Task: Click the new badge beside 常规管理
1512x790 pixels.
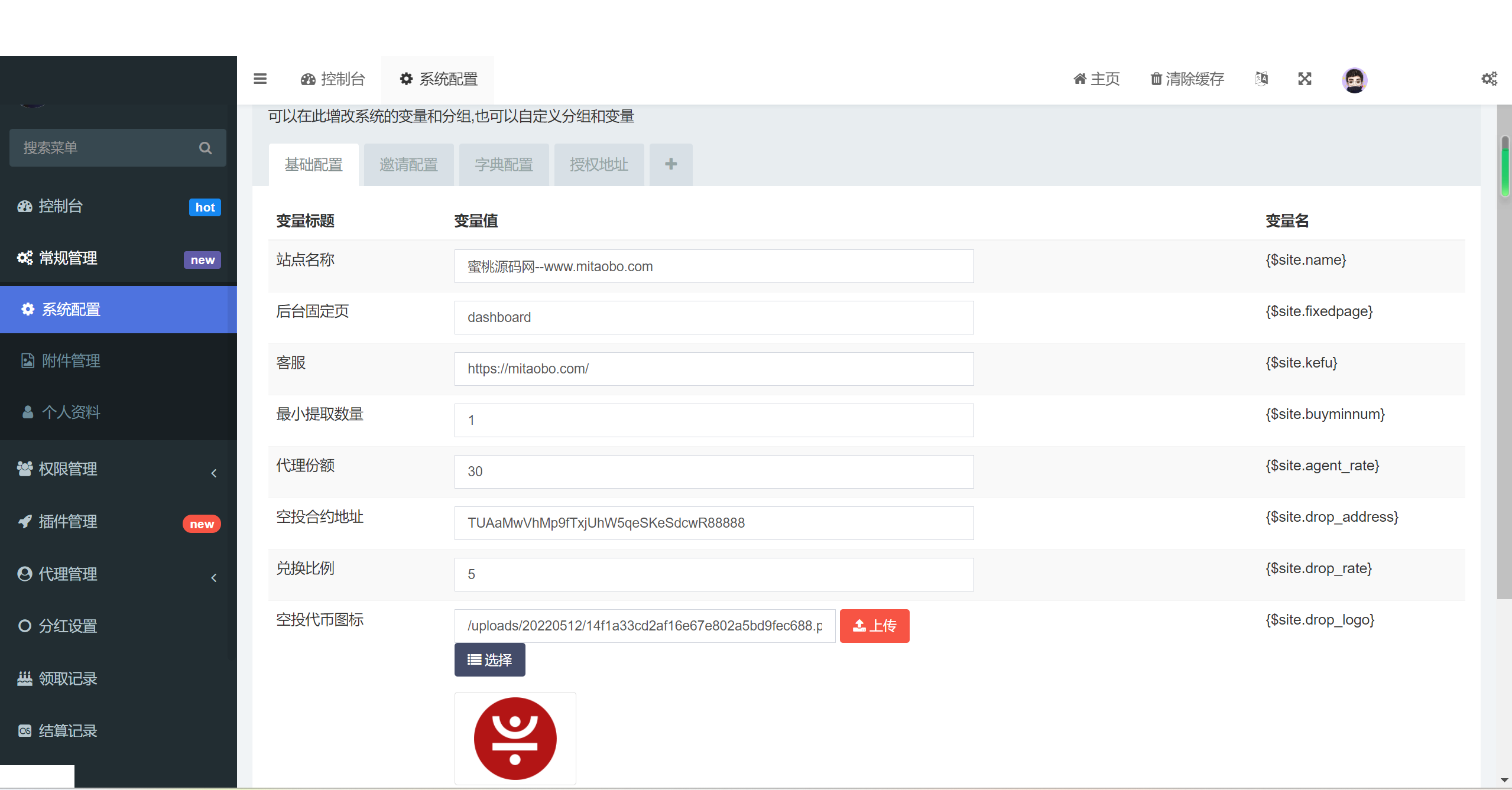Action: point(202,260)
